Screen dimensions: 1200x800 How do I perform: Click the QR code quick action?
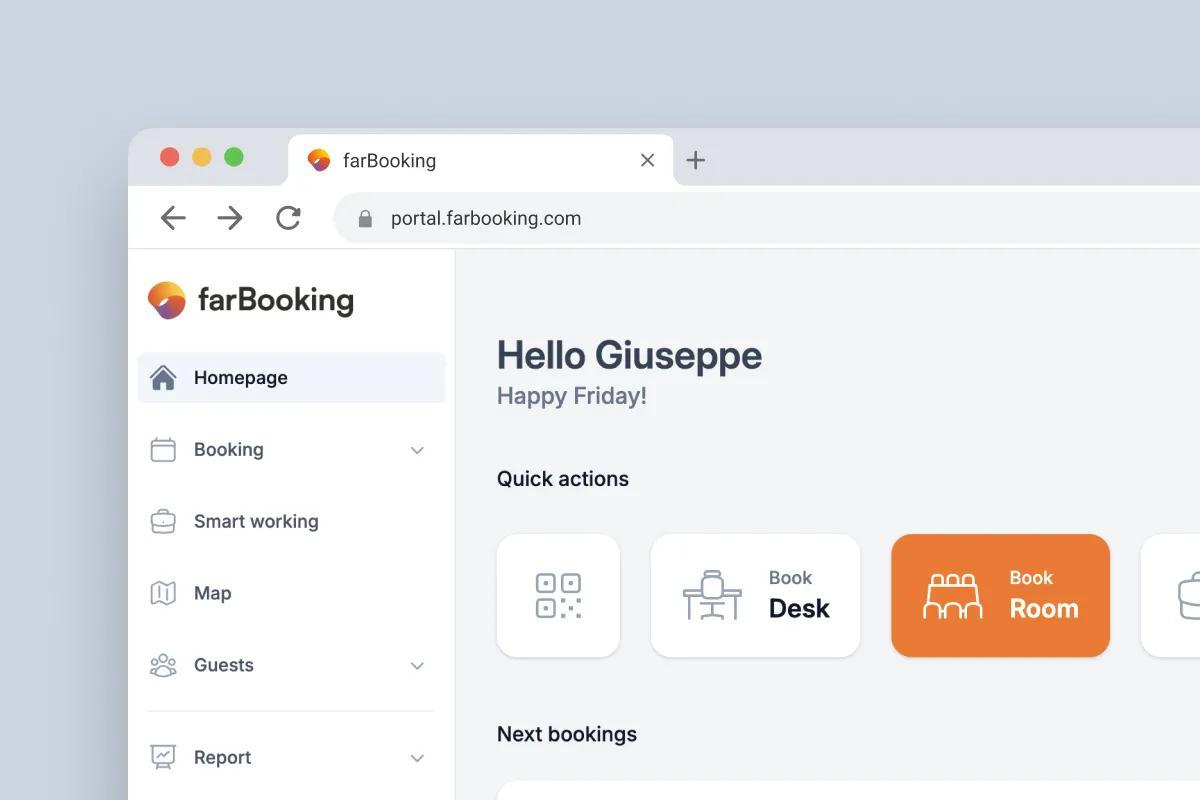pyautogui.click(x=558, y=595)
